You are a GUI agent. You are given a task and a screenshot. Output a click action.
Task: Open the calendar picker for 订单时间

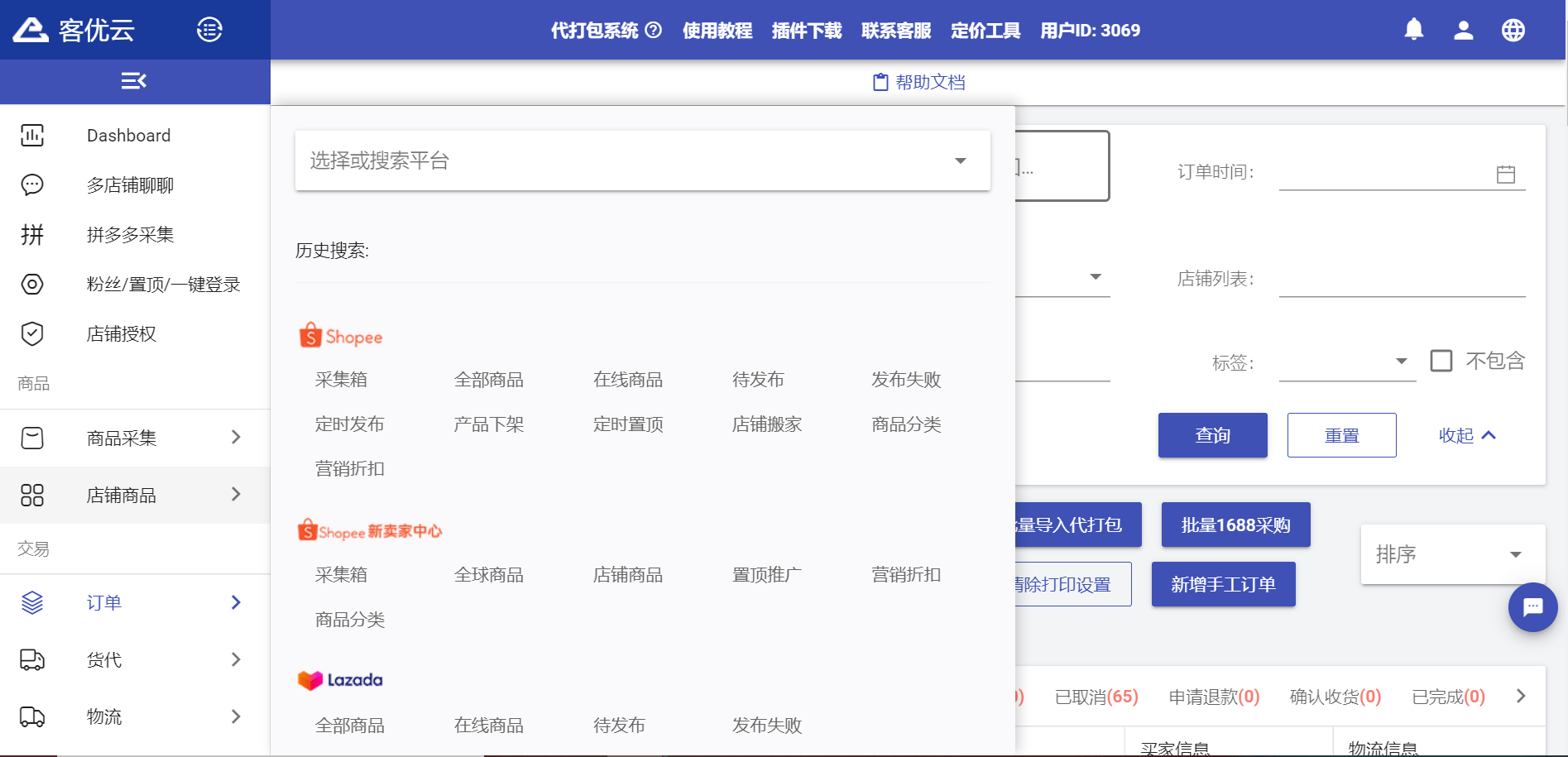(x=1505, y=174)
